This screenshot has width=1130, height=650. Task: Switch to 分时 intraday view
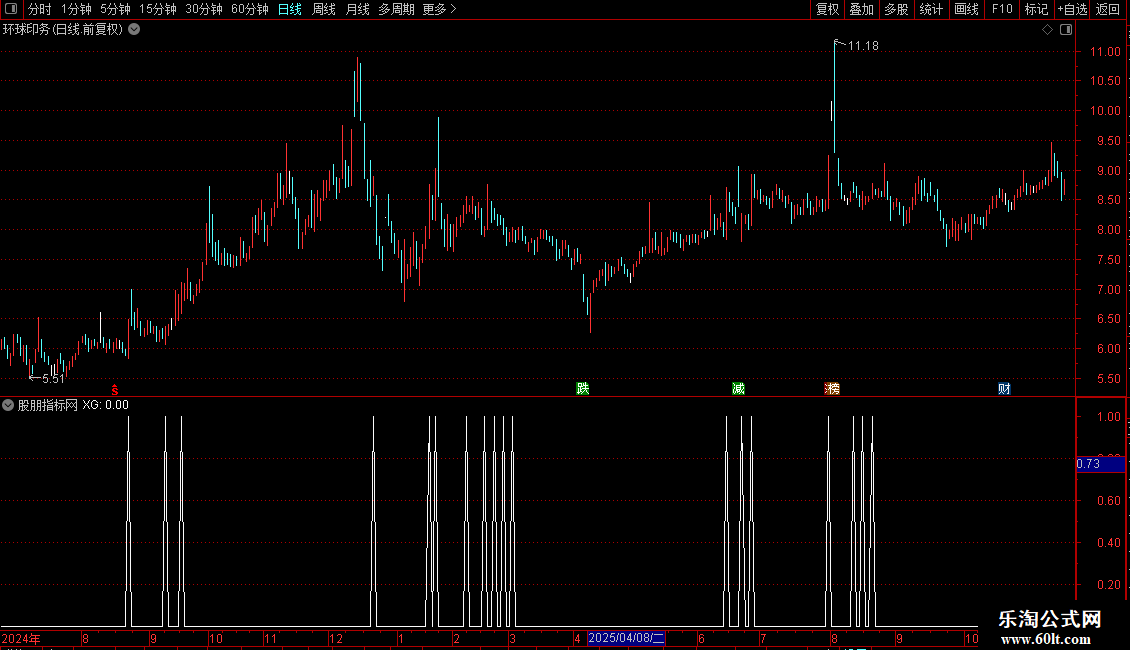pyautogui.click(x=40, y=9)
